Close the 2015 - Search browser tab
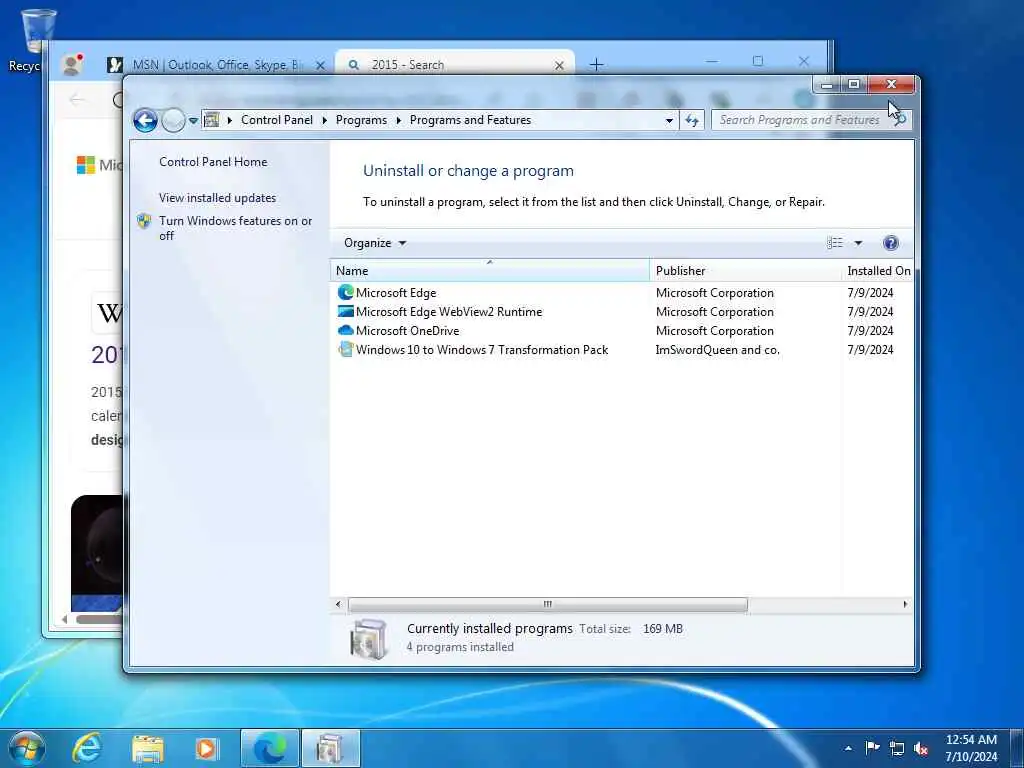The width and height of the screenshot is (1024, 768). [559, 65]
